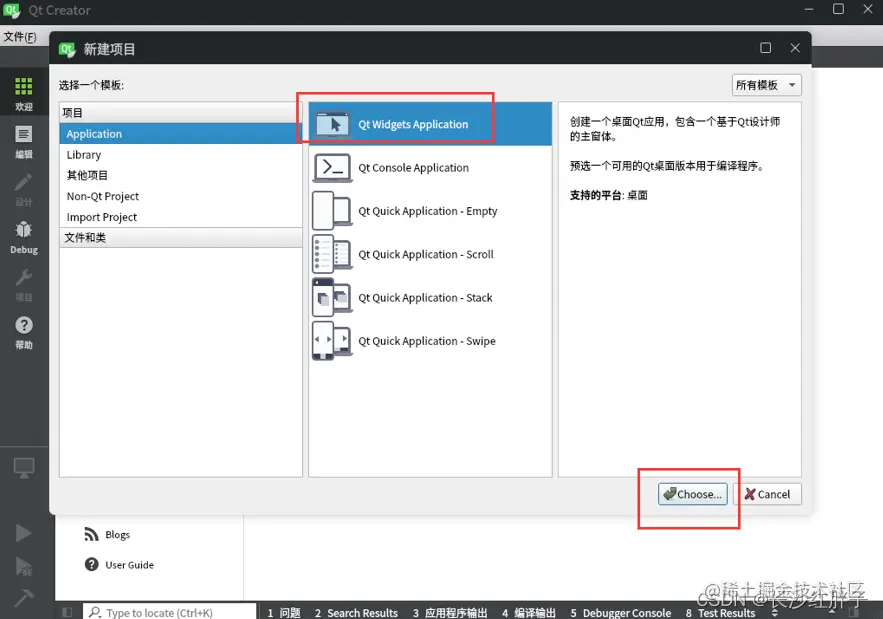Select Qt Quick Application - Swipe text
The image size is (883, 619).
coord(427,341)
